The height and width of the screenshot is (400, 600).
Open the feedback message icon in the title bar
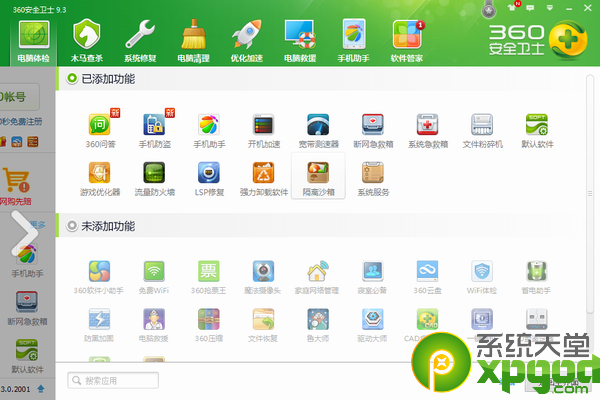pos(530,8)
